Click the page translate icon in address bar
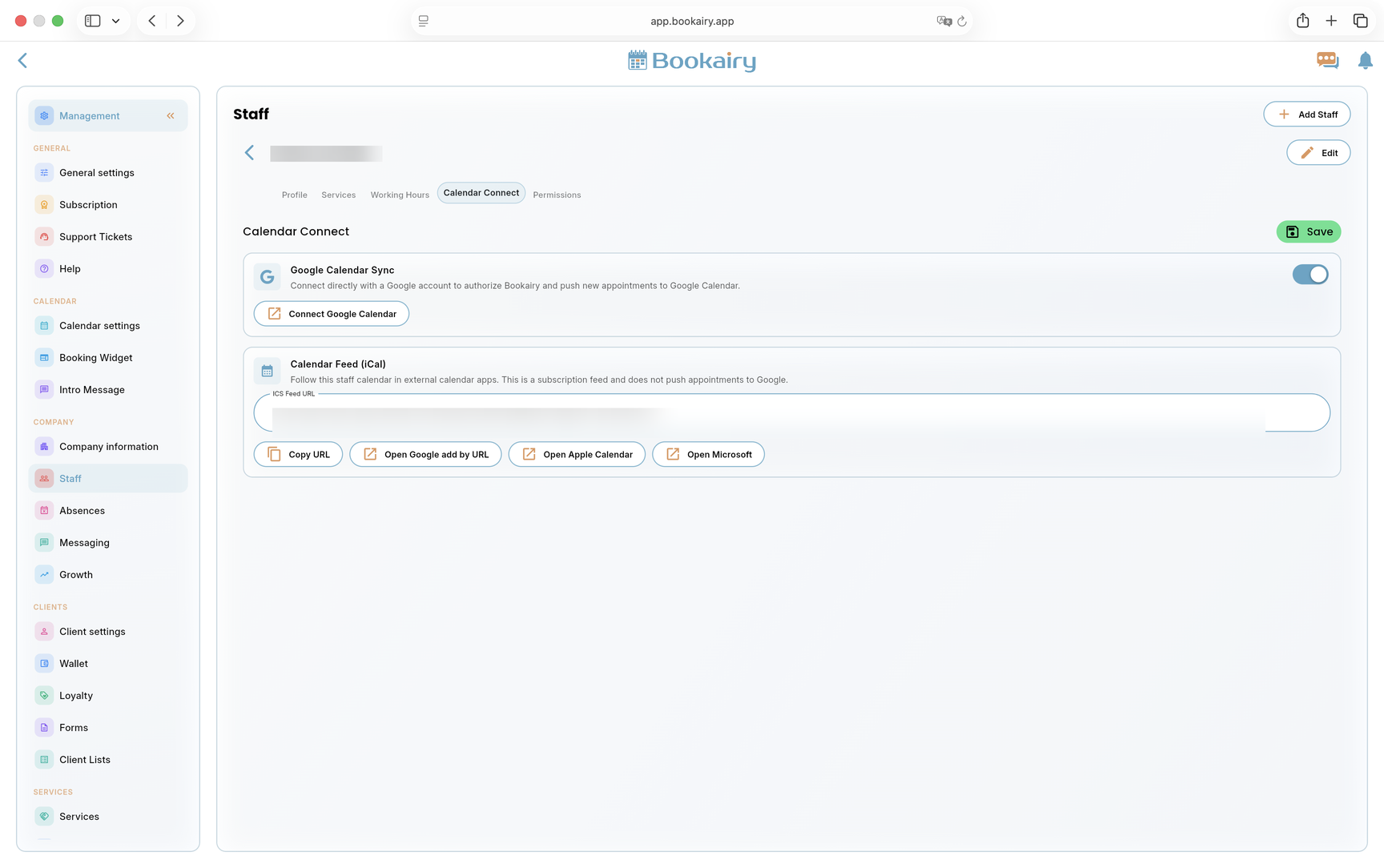Viewport: 1384px width, 868px height. tap(944, 22)
